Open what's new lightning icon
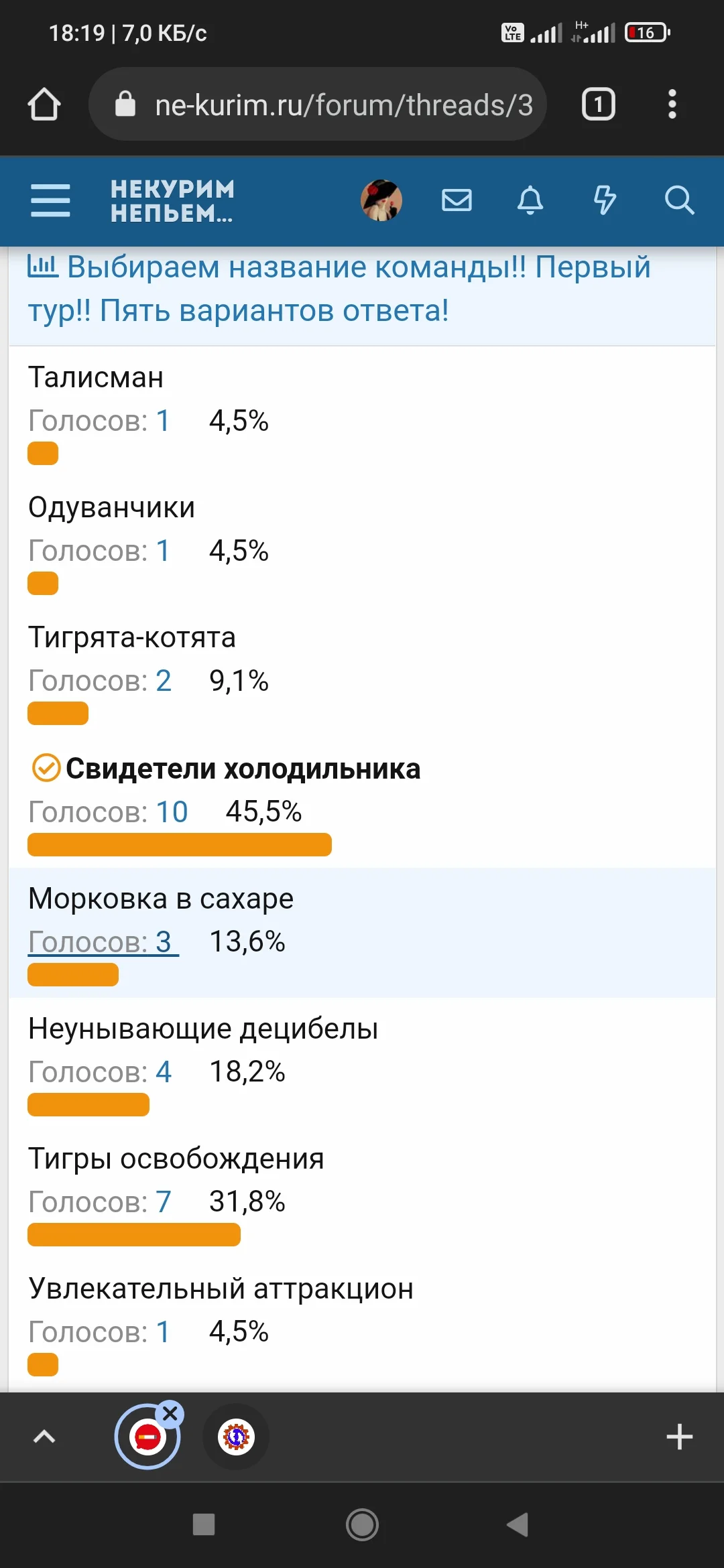 point(605,200)
